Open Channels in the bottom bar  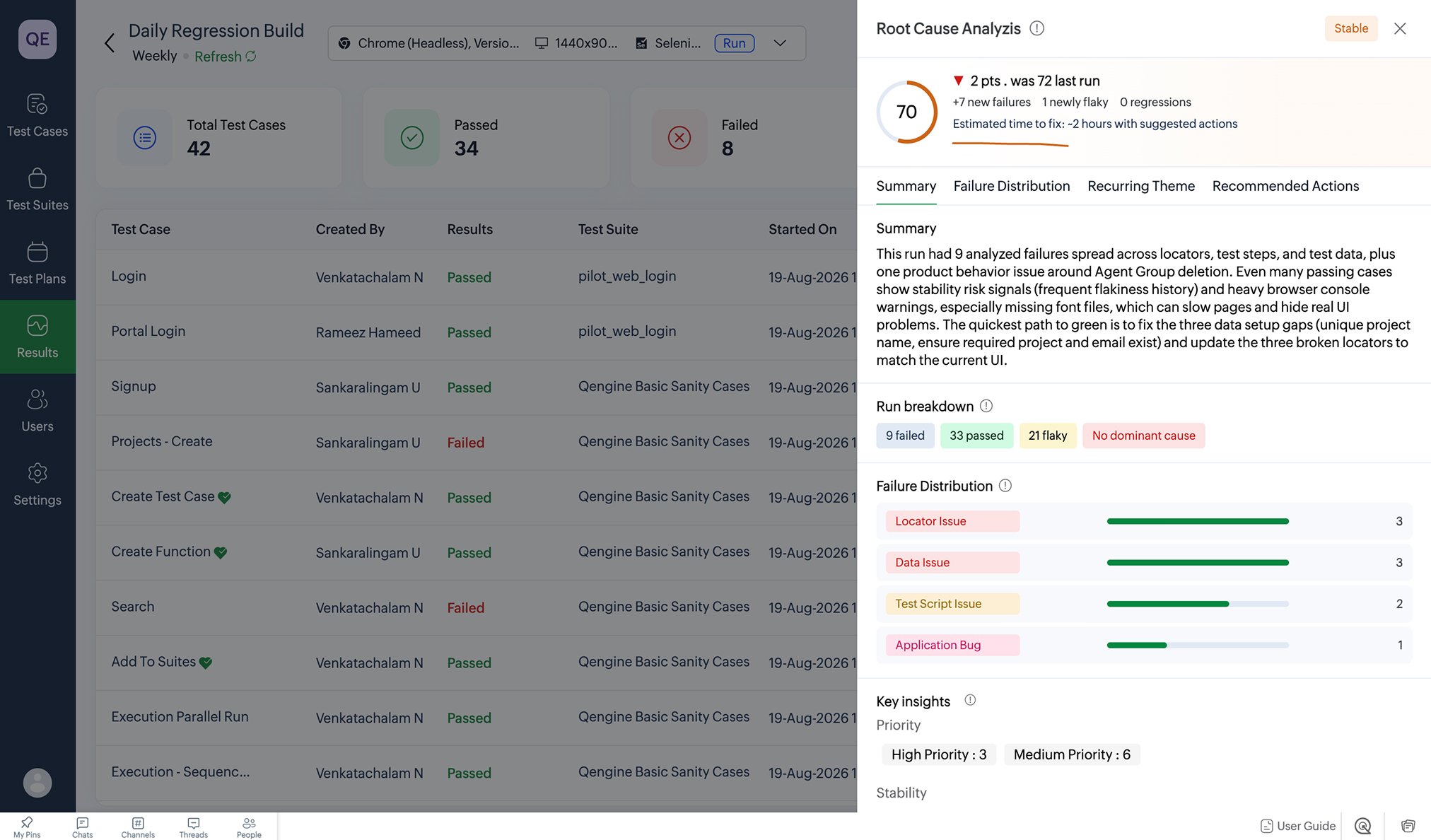pyautogui.click(x=138, y=827)
